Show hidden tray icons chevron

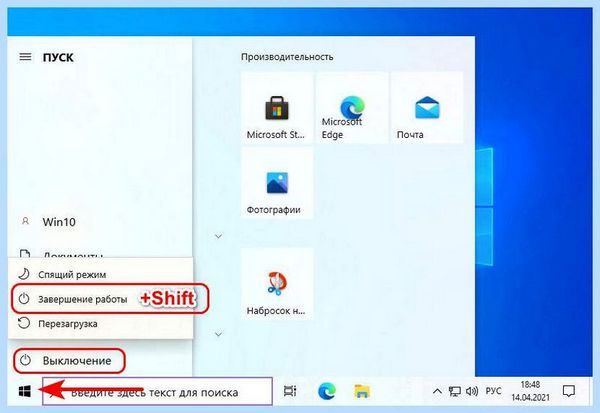pyautogui.click(x=437, y=391)
